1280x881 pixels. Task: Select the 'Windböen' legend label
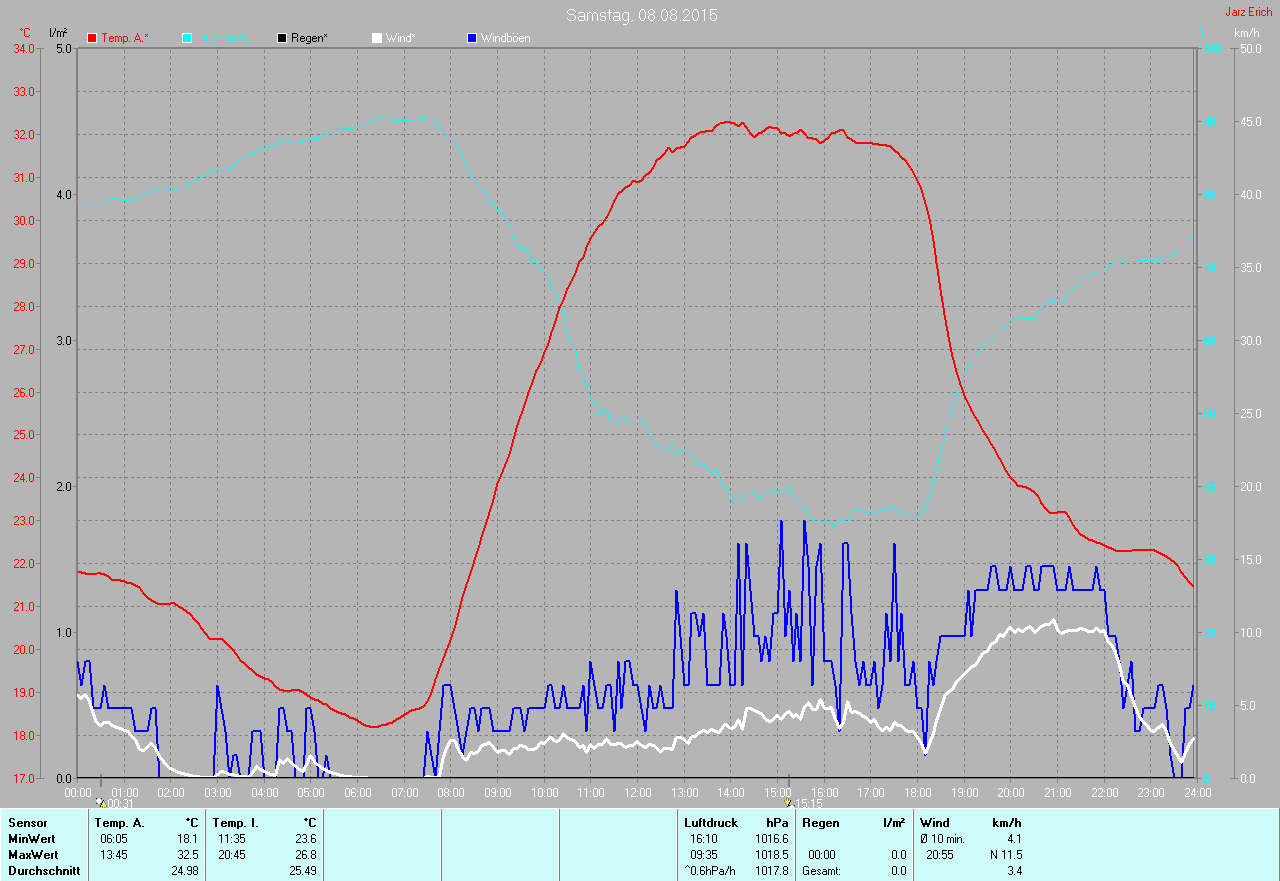click(x=506, y=38)
